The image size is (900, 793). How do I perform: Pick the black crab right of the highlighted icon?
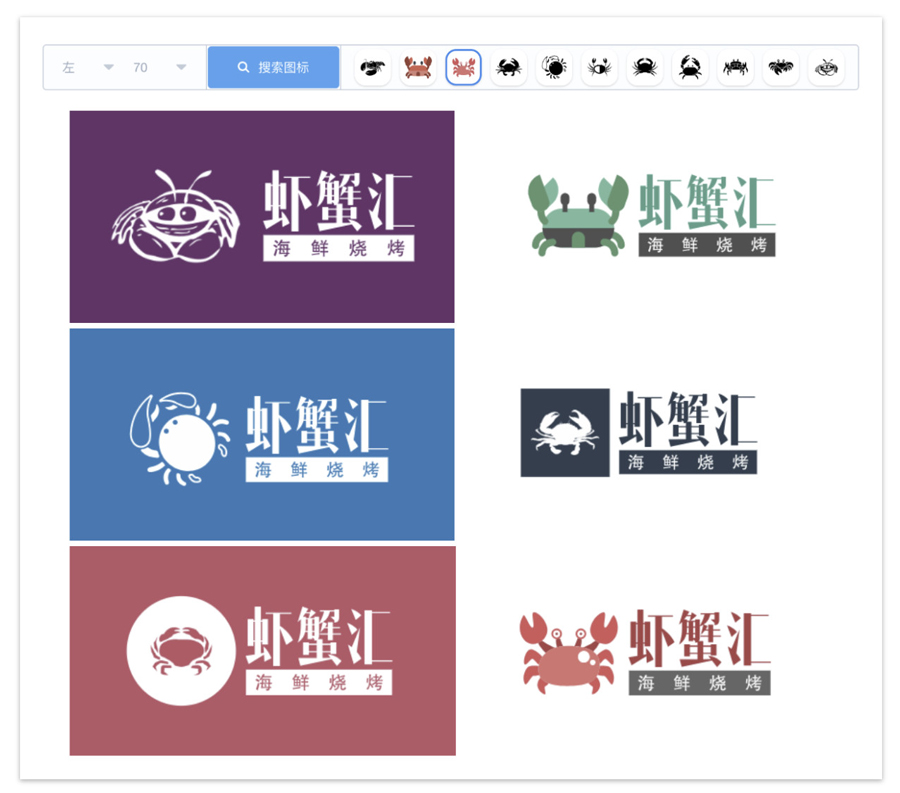click(508, 68)
